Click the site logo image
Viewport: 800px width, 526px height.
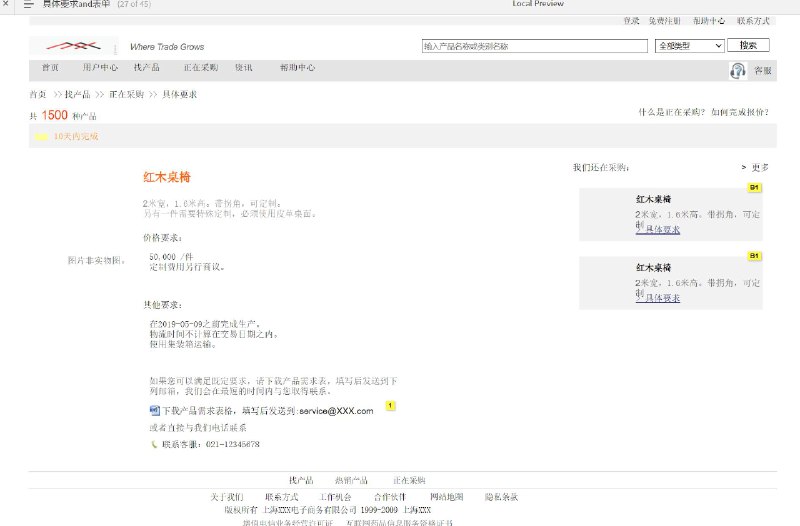point(73,46)
